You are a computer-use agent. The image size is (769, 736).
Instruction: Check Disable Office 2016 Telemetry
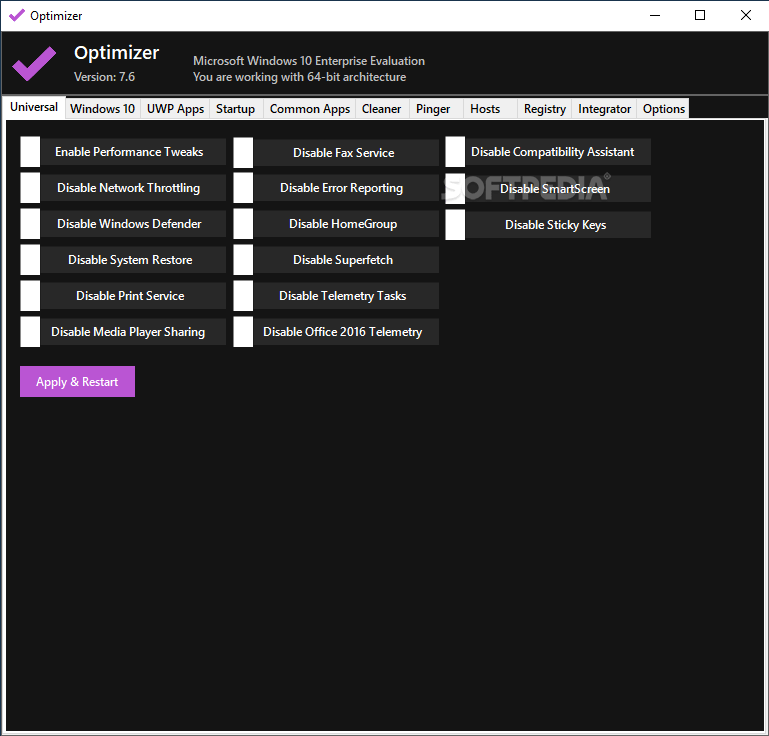pyautogui.click(x=243, y=332)
